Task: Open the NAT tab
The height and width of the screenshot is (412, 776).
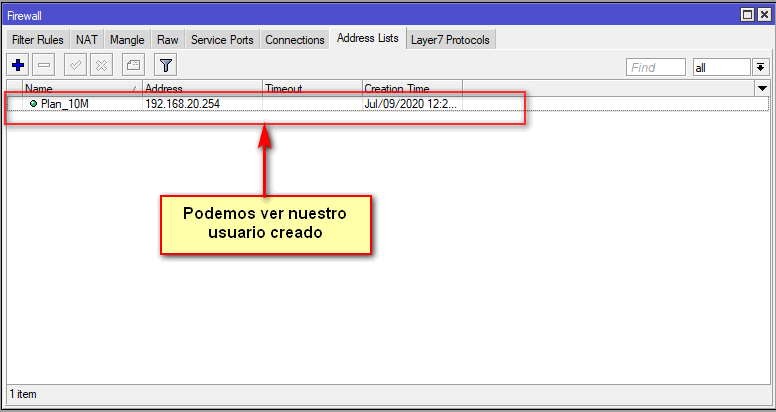Action: (87, 39)
